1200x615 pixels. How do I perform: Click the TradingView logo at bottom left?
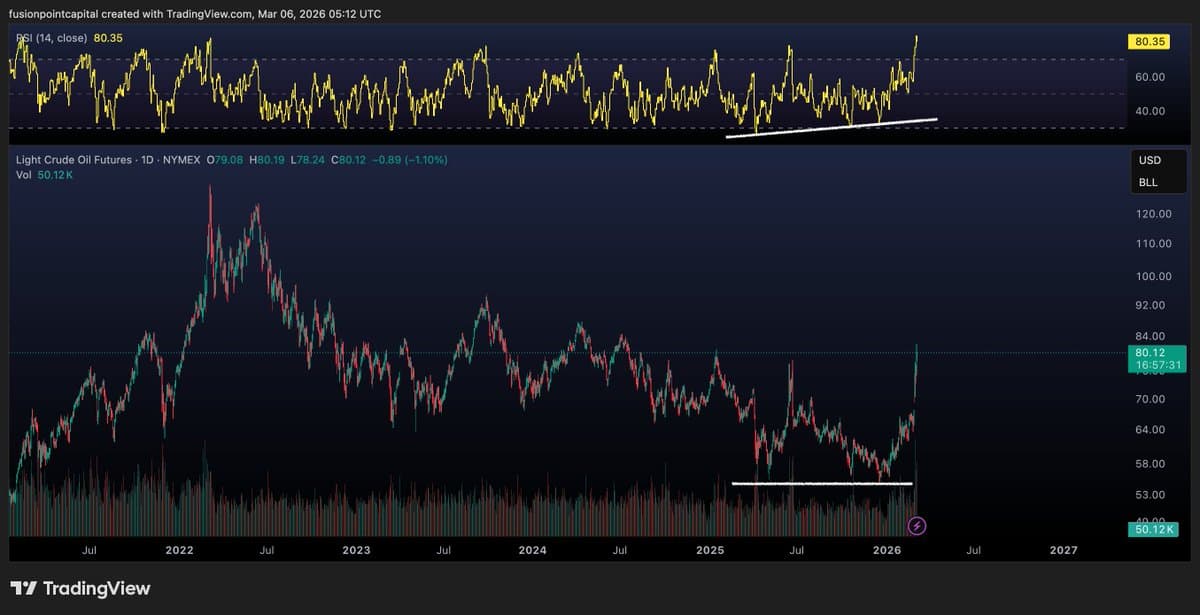[78, 589]
